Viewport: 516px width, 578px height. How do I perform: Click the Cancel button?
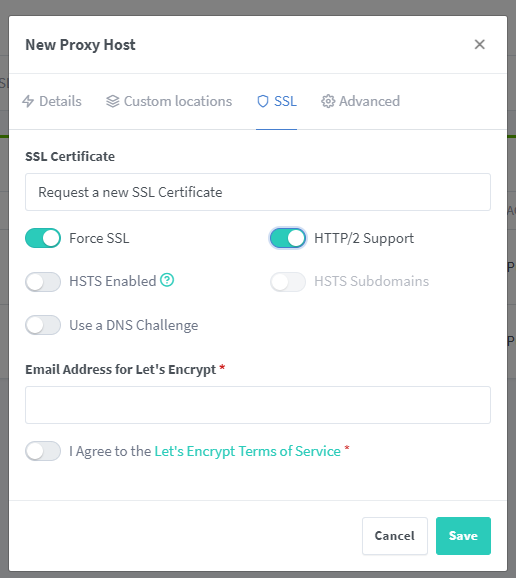395,536
